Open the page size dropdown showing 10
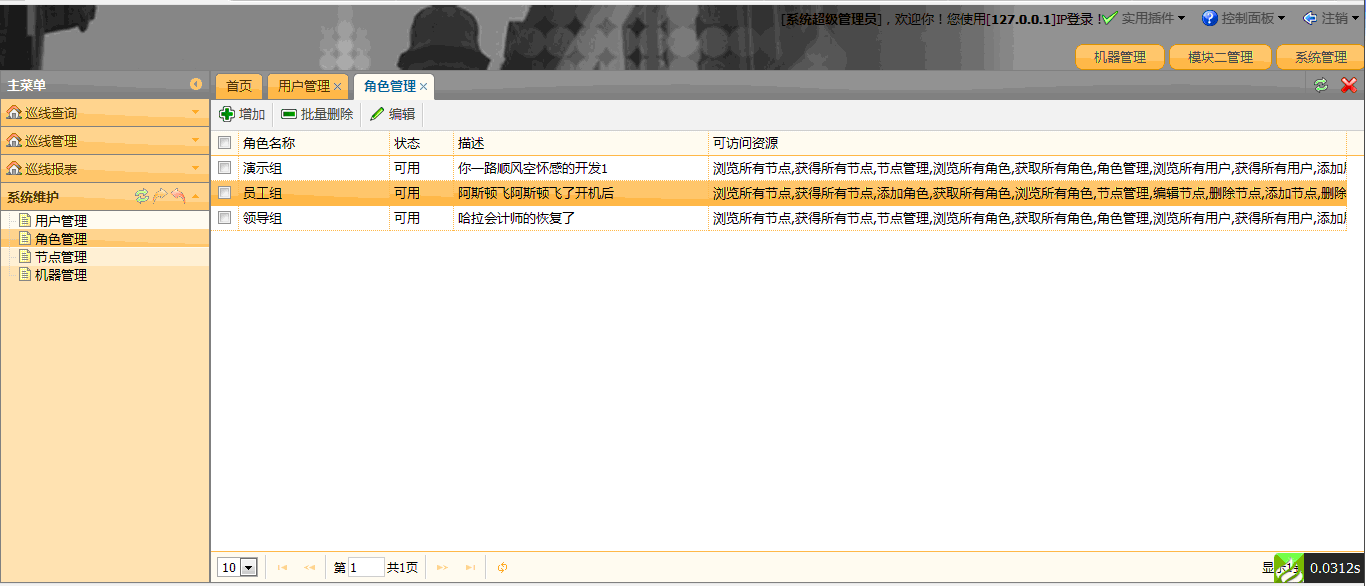This screenshot has width=1366, height=586. [249, 567]
